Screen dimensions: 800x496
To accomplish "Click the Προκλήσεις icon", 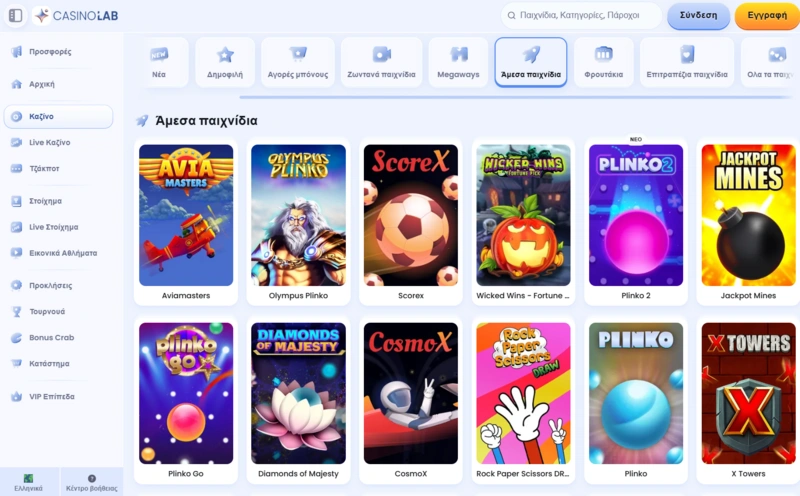I will [17, 285].
